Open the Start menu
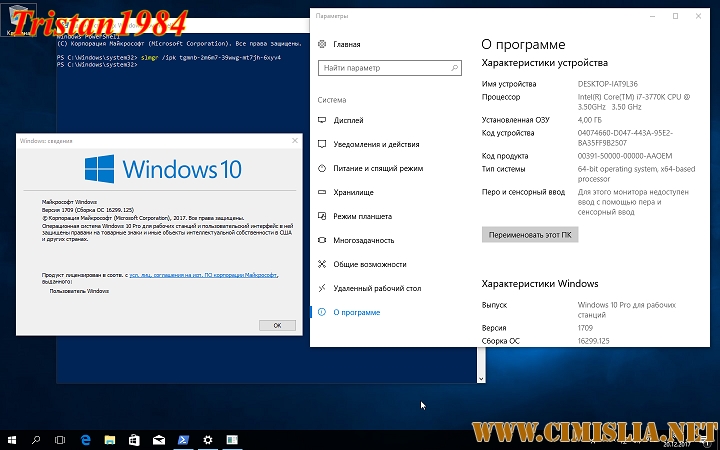 pos(12,439)
